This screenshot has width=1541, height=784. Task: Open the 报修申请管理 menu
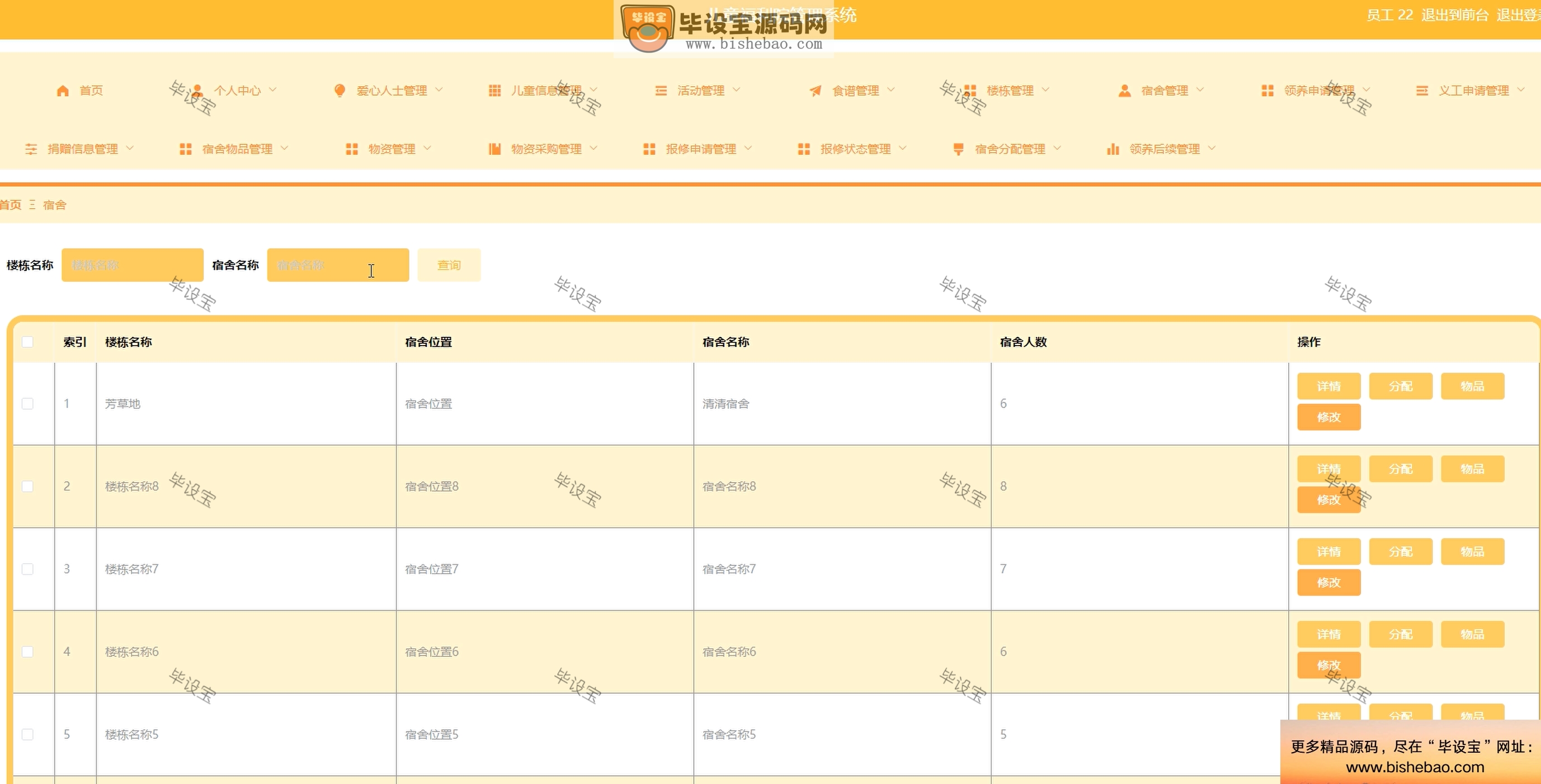click(701, 149)
